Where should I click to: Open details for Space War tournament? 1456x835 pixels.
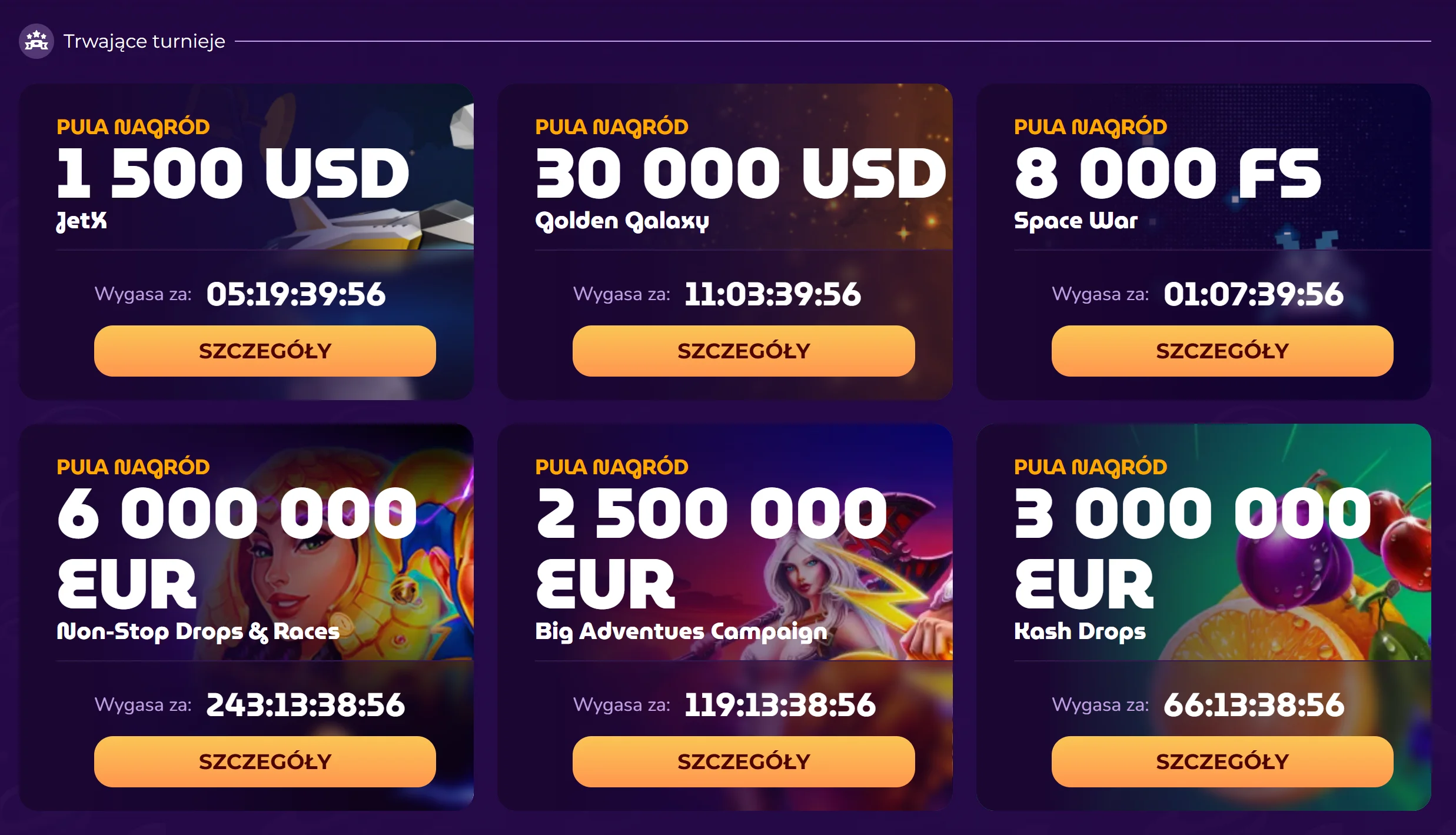pos(1222,351)
